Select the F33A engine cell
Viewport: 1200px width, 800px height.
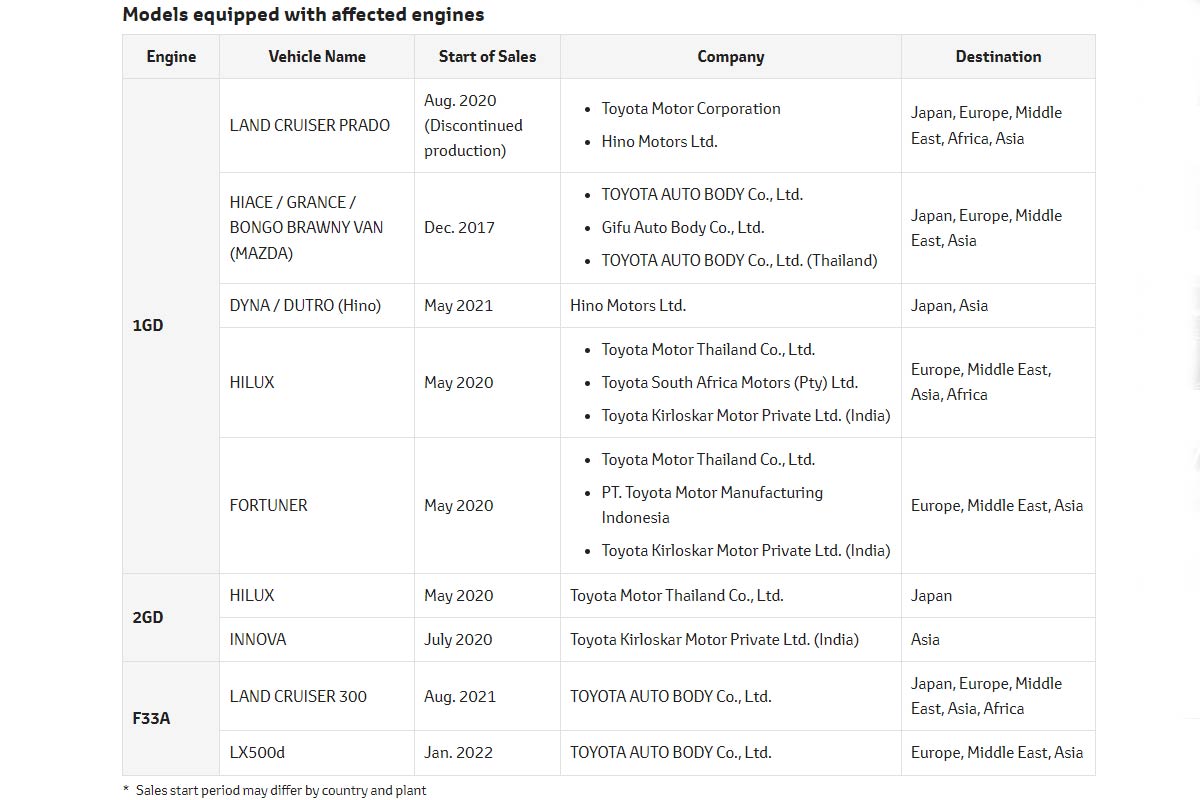pos(151,718)
